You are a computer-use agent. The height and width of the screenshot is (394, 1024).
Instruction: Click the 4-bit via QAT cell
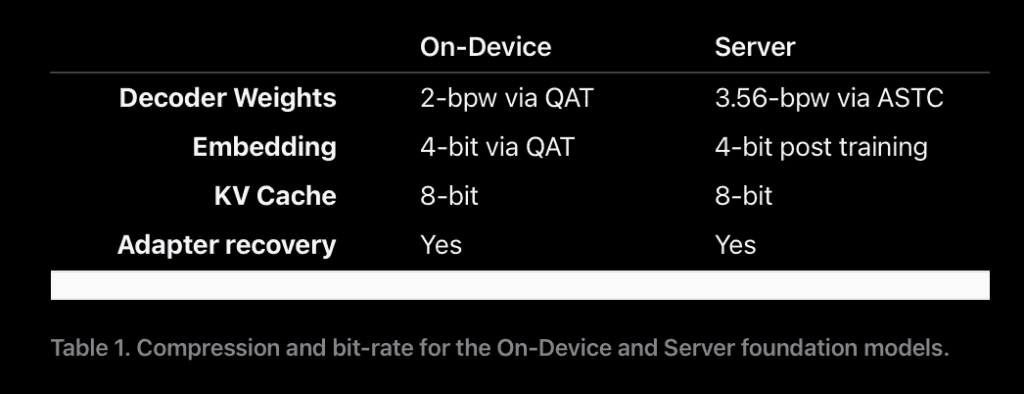[x=497, y=147]
